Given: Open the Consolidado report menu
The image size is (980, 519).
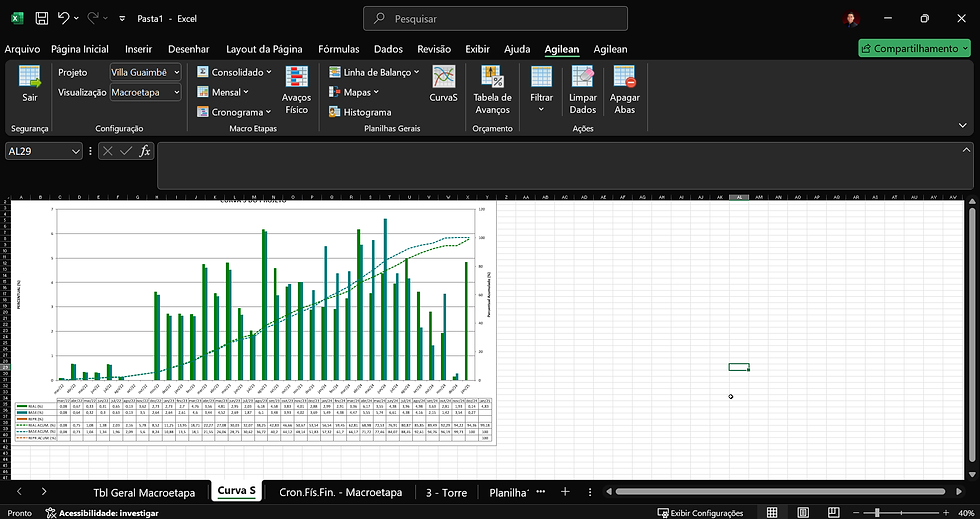Looking at the screenshot, I should coord(234,72).
